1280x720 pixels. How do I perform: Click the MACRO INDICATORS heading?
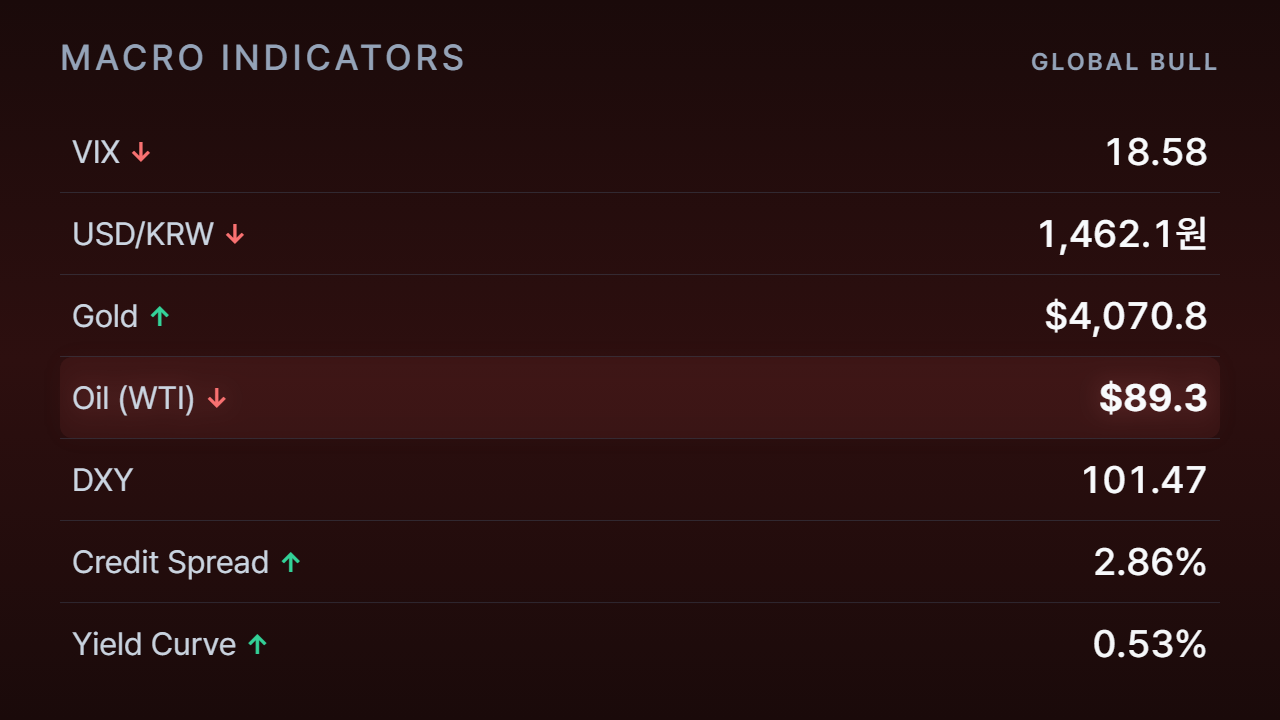263,58
